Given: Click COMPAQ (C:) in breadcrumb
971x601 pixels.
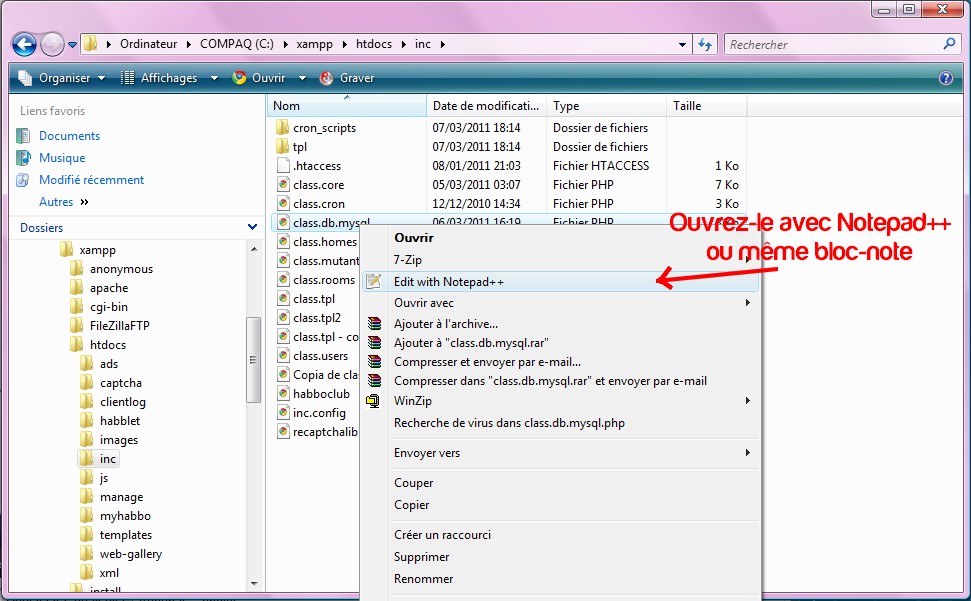Looking at the screenshot, I should (237, 44).
